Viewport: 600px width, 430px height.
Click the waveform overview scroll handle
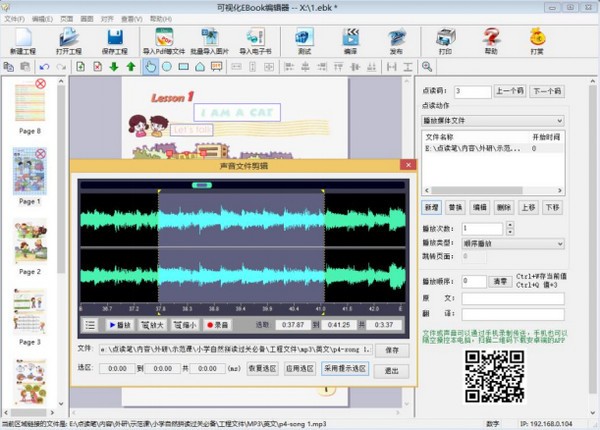click(201, 184)
